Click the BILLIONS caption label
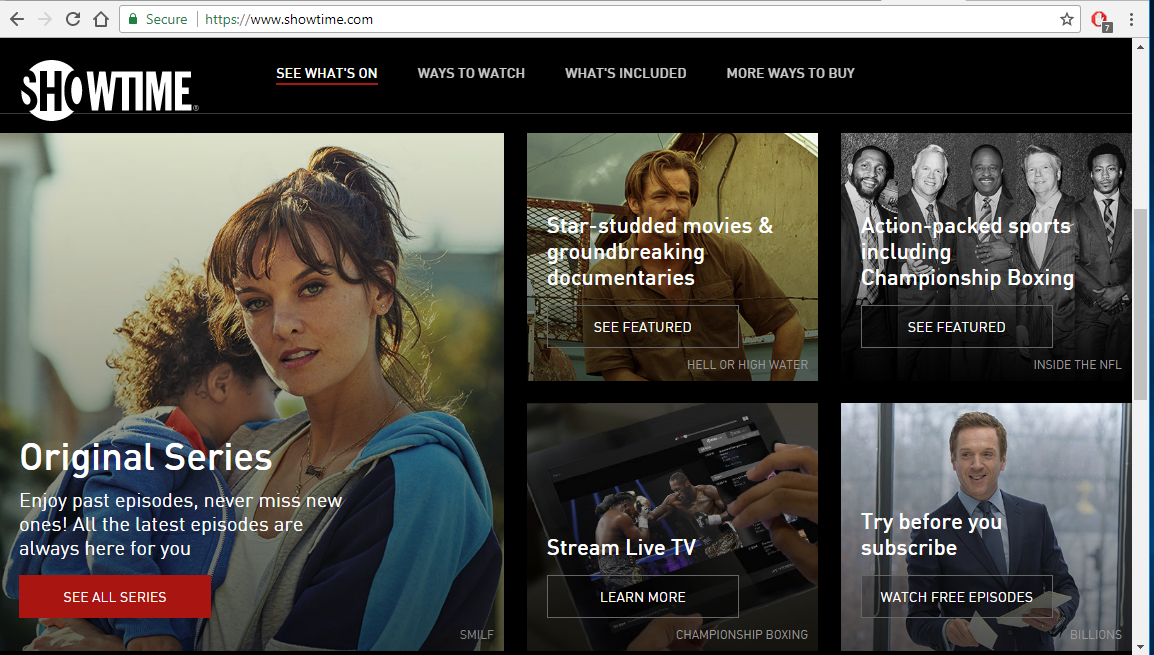Screen dimensions: 1154x655 point(1096,634)
